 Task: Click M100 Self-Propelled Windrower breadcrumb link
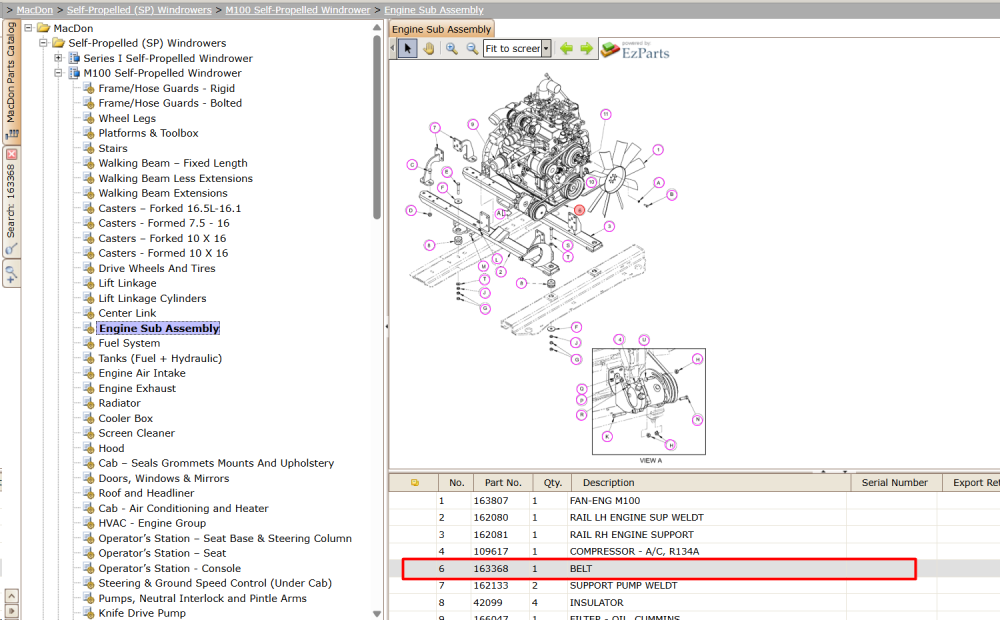point(298,10)
